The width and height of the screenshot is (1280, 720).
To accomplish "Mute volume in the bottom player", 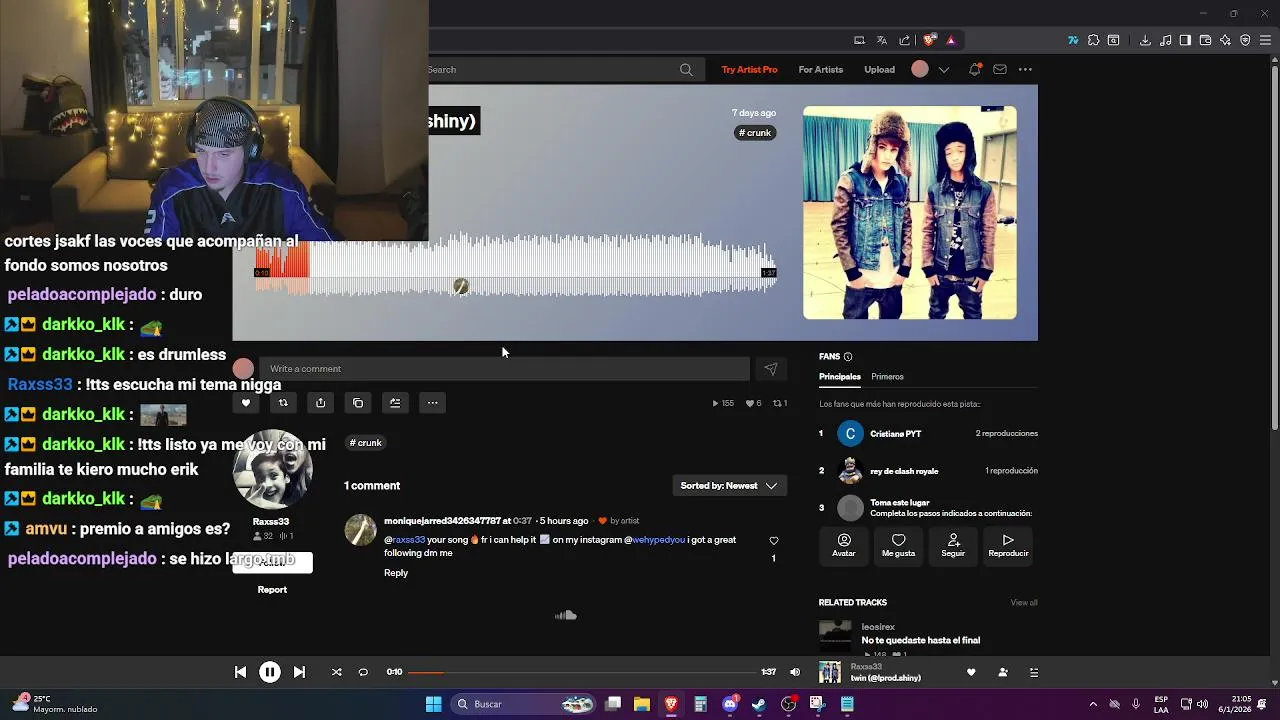I will [x=795, y=672].
